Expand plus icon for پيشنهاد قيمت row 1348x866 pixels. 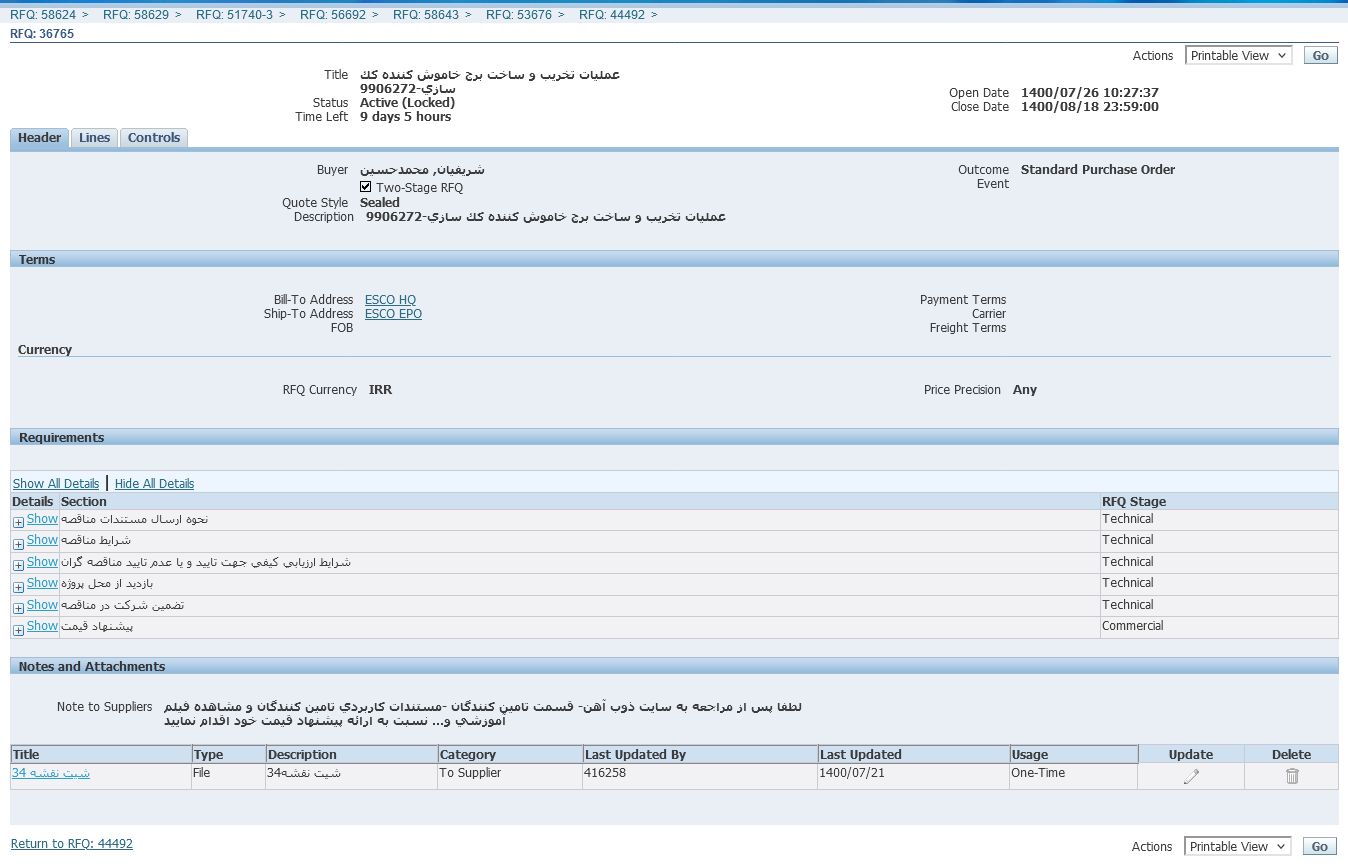point(18,630)
